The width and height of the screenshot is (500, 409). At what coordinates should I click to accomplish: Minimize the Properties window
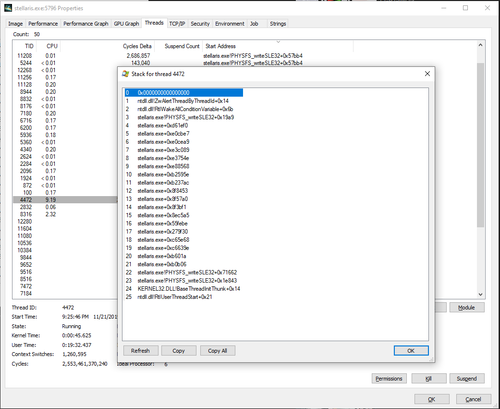(x=444, y=8)
